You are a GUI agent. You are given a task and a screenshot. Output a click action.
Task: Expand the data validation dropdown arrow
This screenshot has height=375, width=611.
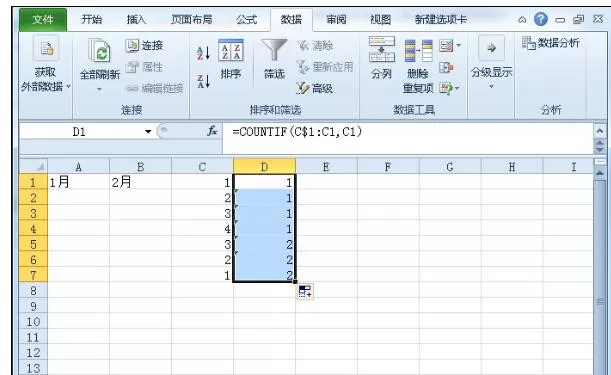pos(459,46)
